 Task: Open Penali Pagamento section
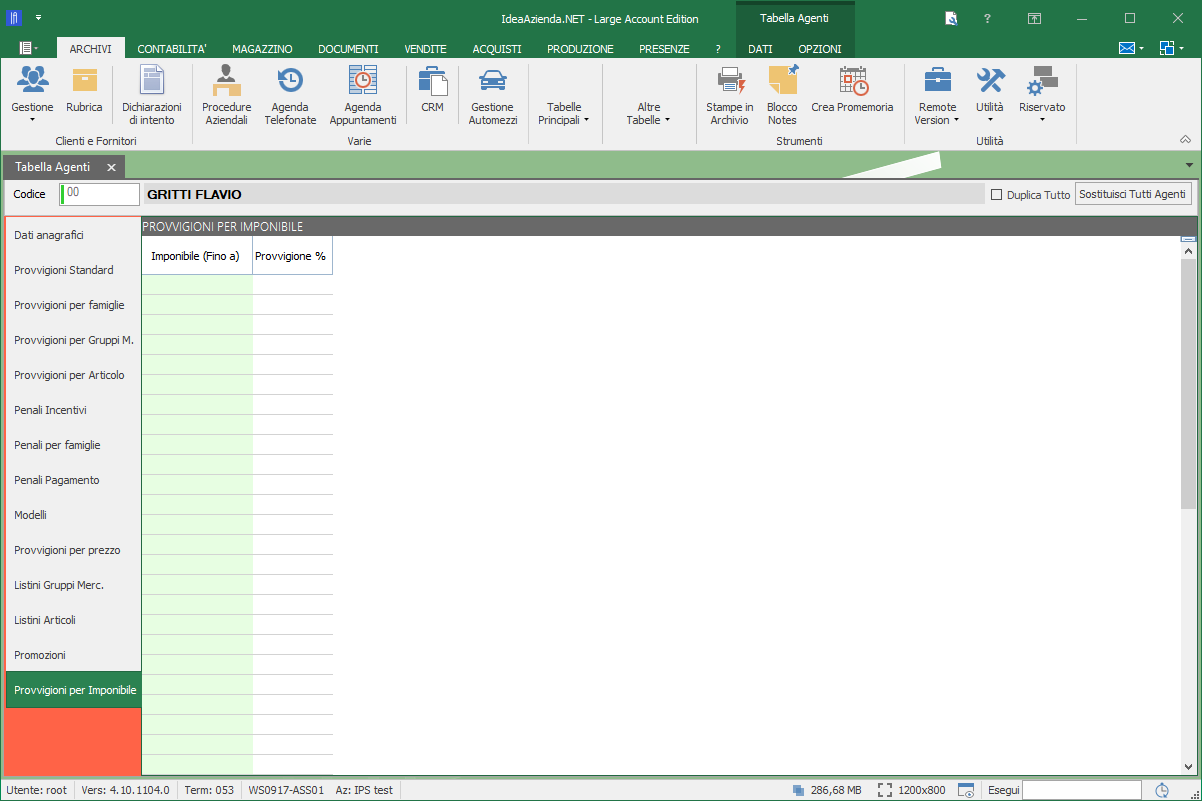73,480
